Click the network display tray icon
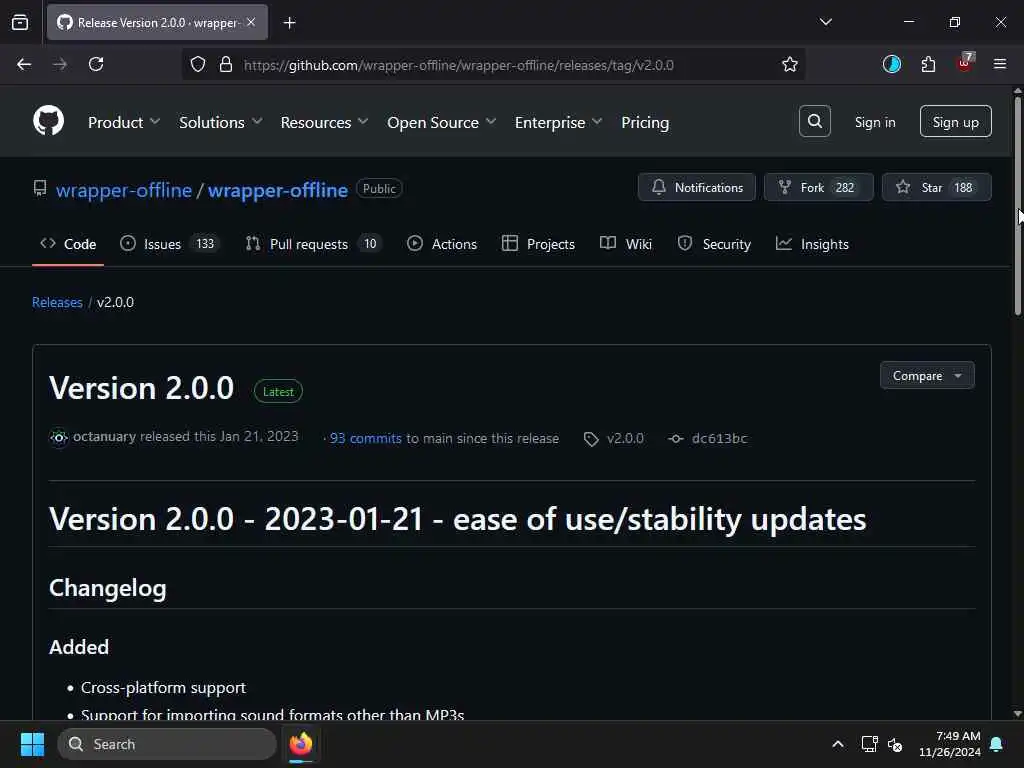The image size is (1024, 768). point(869,744)
